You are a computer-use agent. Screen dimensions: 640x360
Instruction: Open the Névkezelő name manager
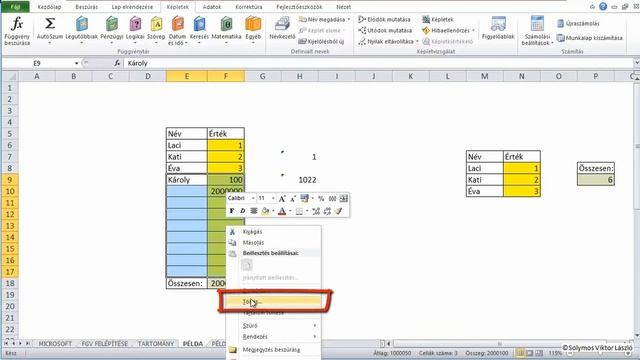click(282, 28)
